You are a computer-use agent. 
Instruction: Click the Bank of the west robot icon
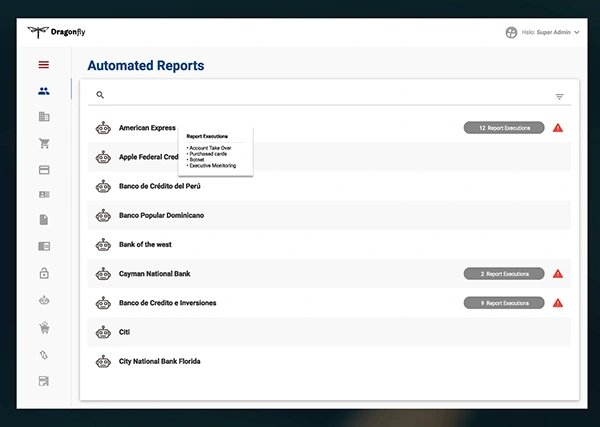(x=103, y=244)
